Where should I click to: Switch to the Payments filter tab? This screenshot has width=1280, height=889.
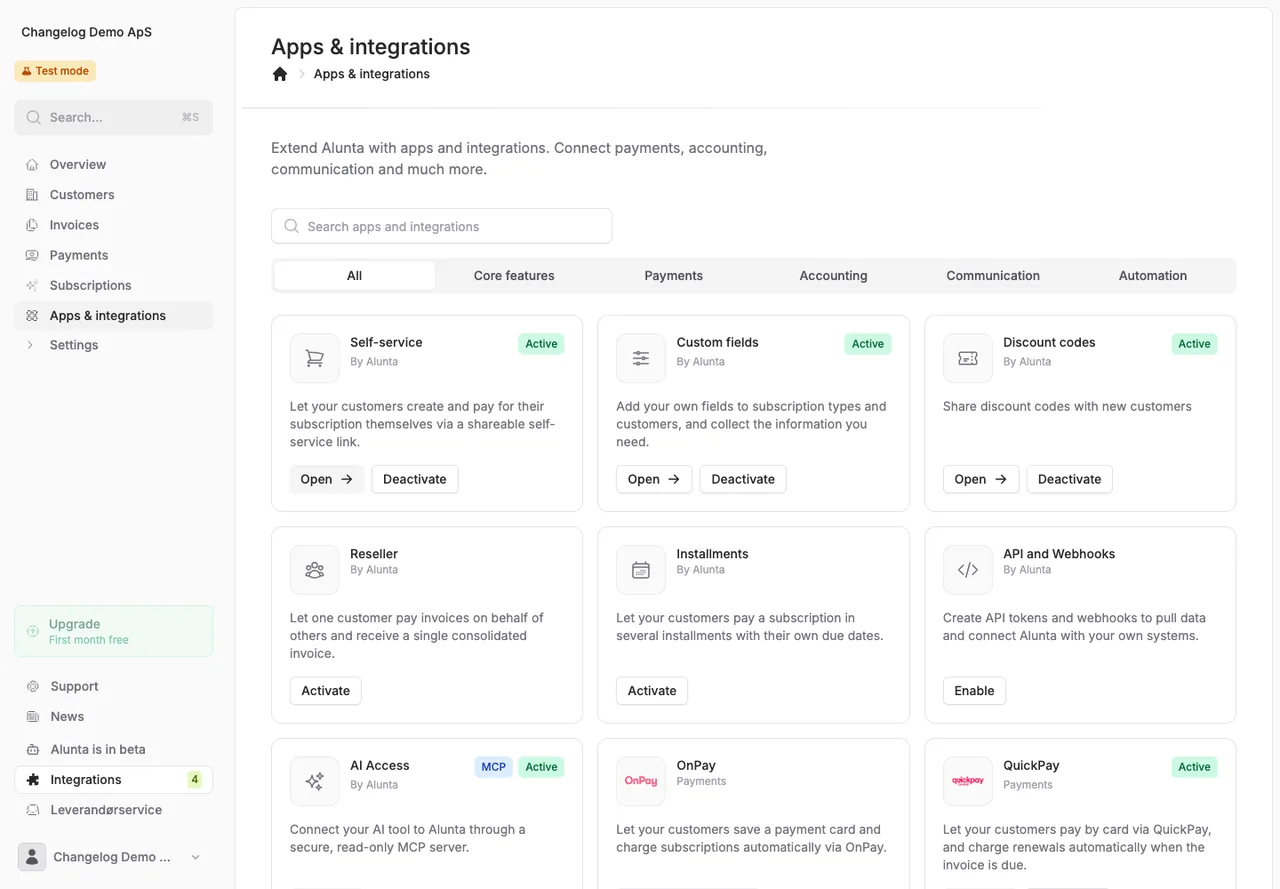(674, 276)
